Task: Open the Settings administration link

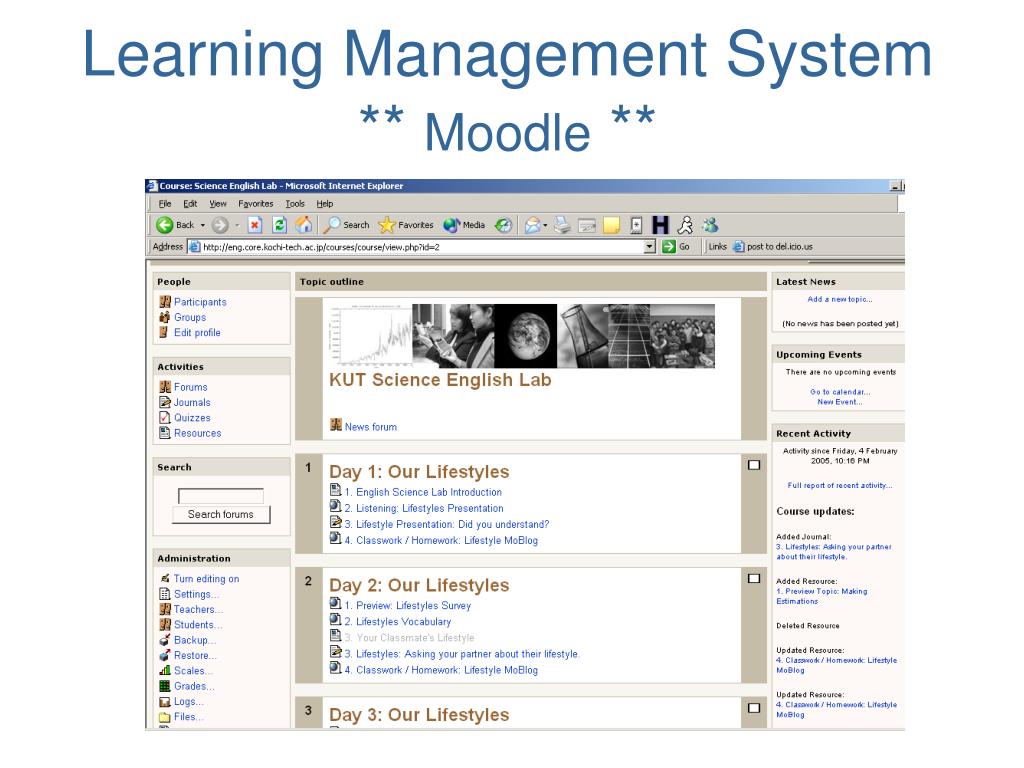Action: 196,594
